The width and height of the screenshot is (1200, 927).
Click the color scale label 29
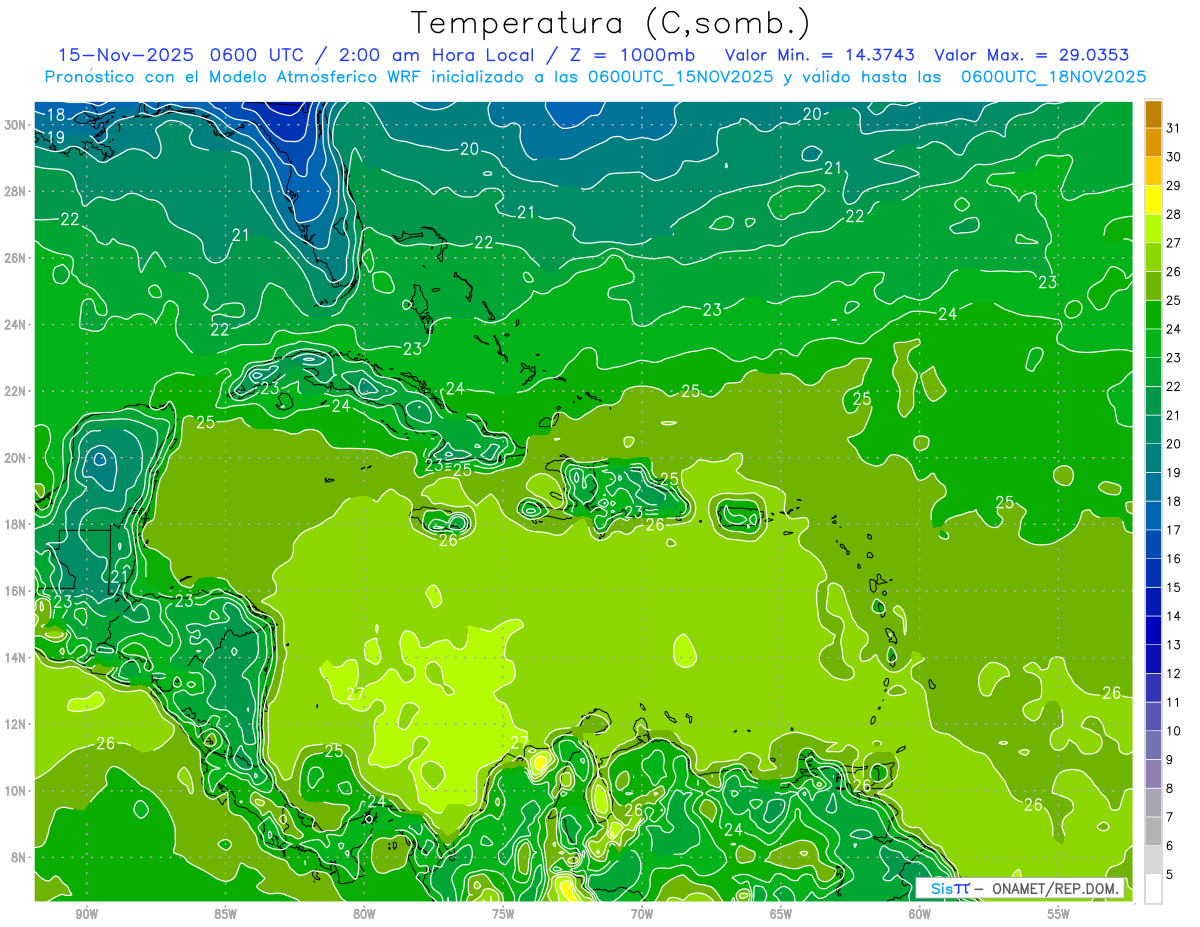click(x=1174, y=185)
